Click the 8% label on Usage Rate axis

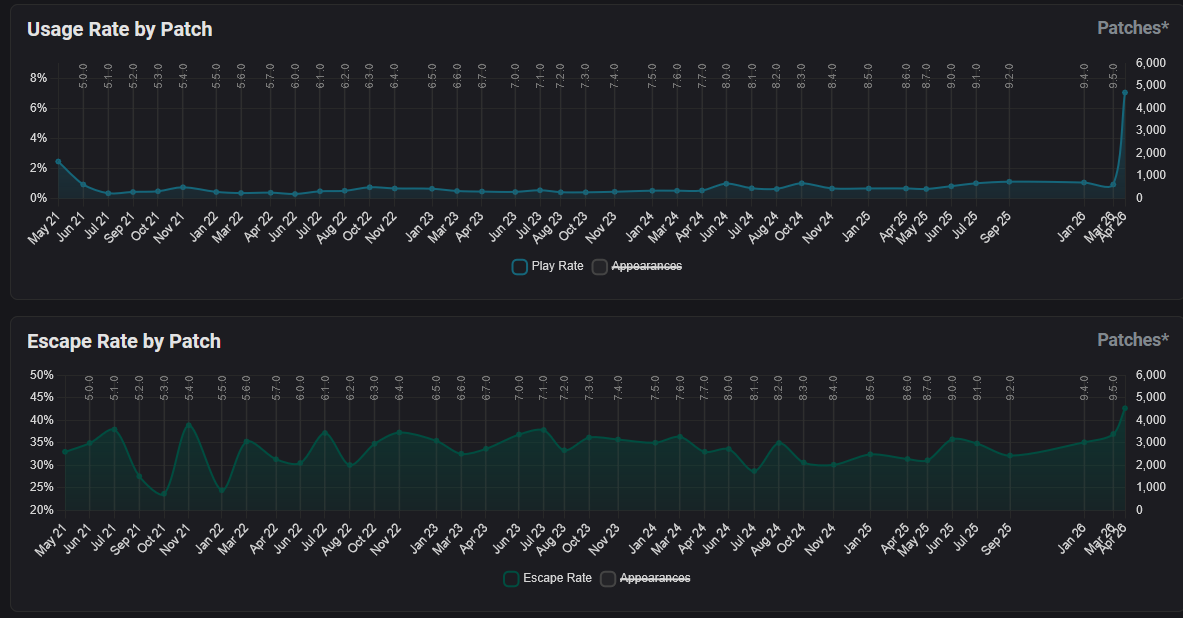pos(38,78)
